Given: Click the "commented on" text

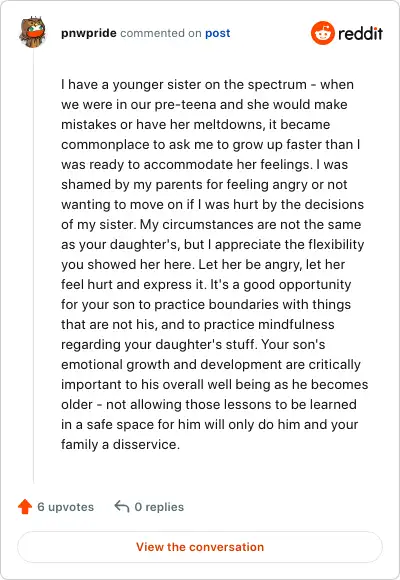Looking at the screenshot, I should point(161,33).
